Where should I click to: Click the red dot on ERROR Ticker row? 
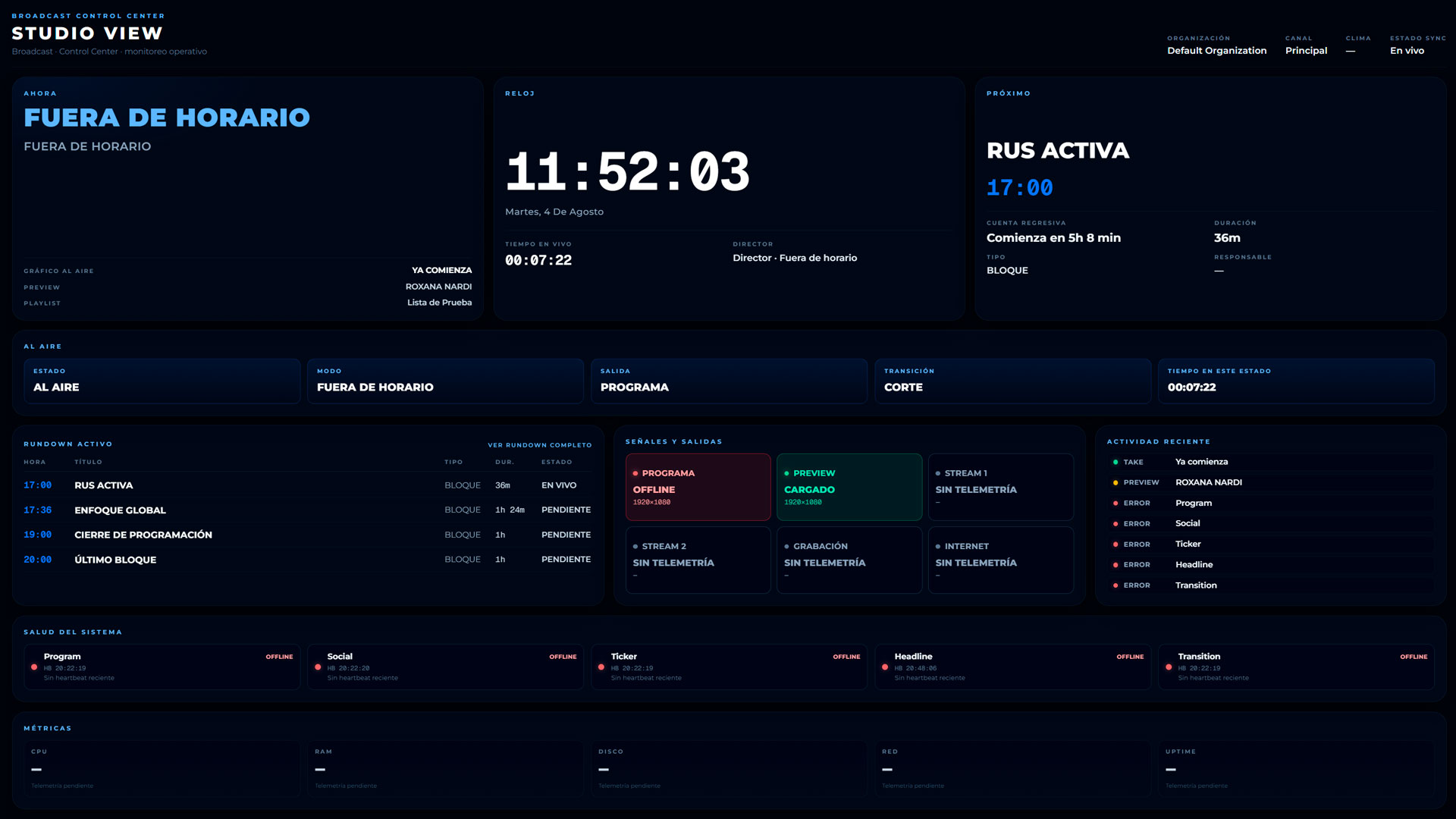tap(1116, 544)
